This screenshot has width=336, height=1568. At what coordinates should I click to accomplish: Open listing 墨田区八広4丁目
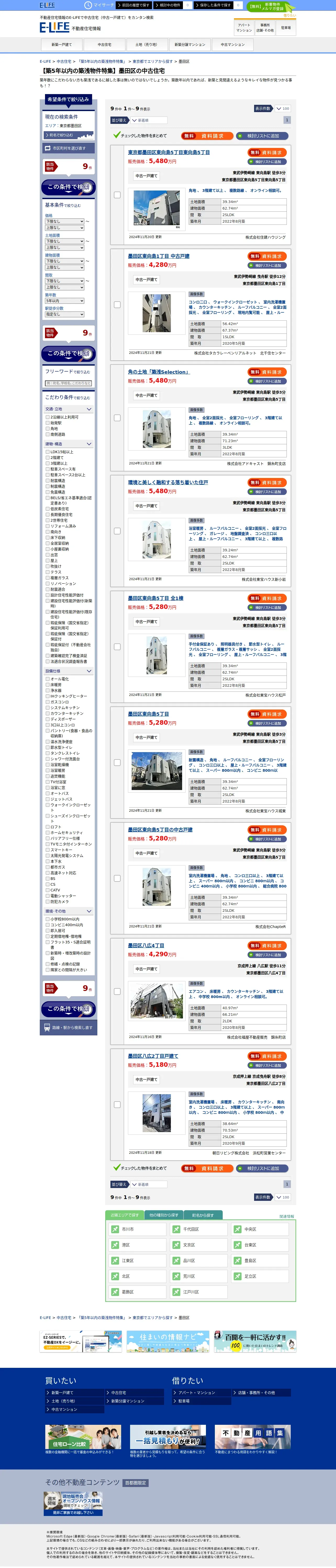click(x=146, y=945)
